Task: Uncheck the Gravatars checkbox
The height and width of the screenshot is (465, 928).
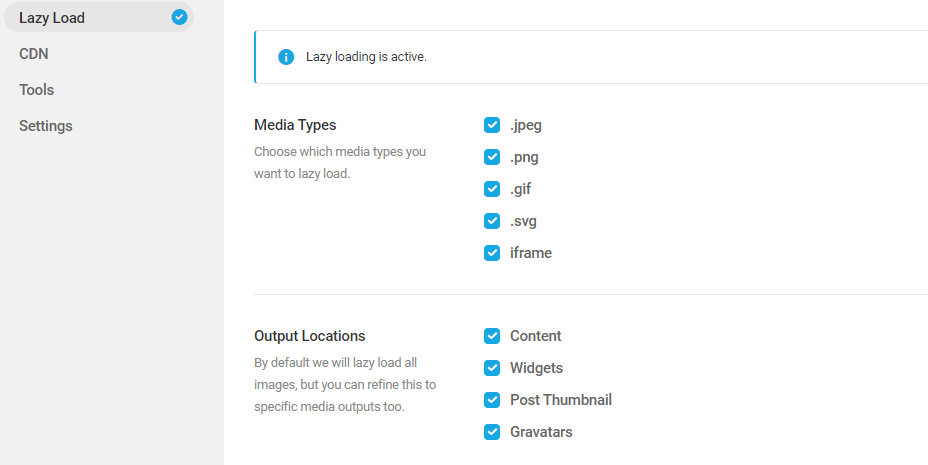Action: [x=492, y=432]
